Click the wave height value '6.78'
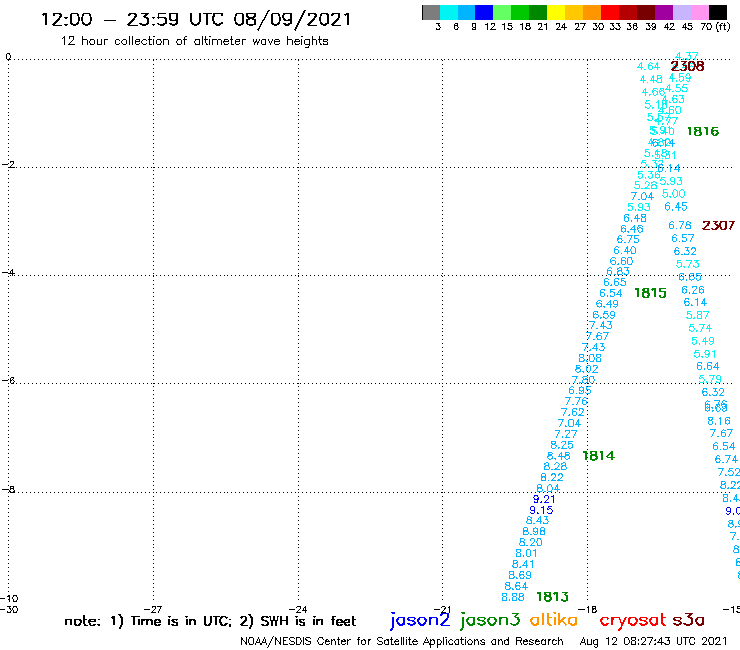 (x=680, y=226)
